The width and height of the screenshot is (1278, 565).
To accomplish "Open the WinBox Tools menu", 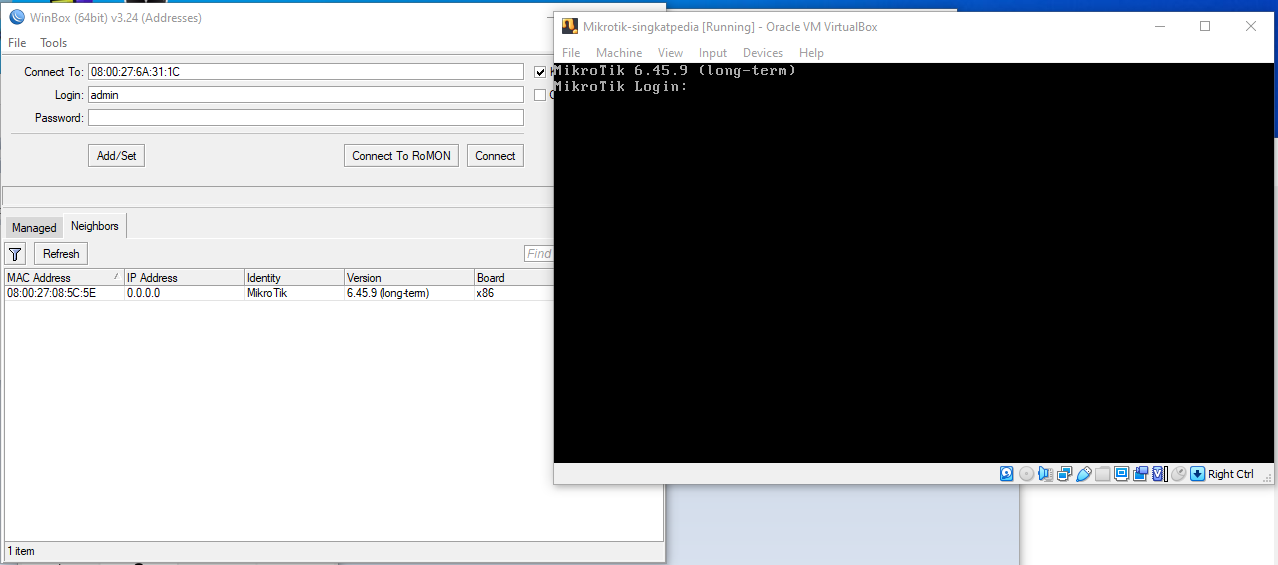I will (x=54, y=43).
